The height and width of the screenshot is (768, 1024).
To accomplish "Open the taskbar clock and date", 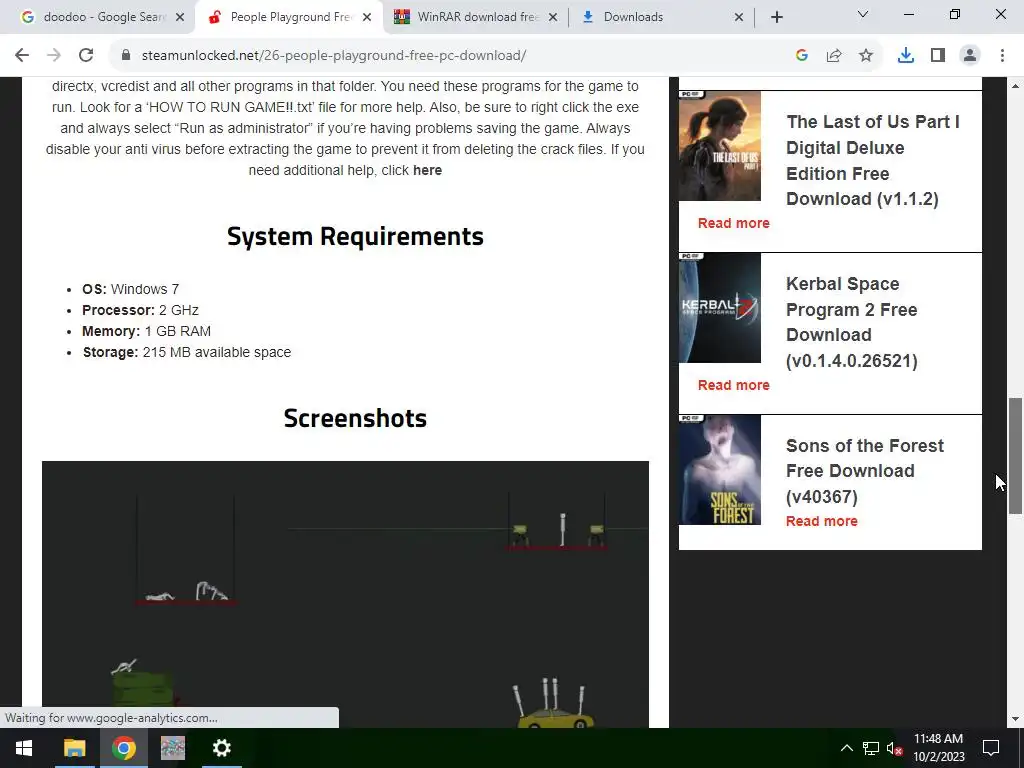I will click(x=938, y=748).
